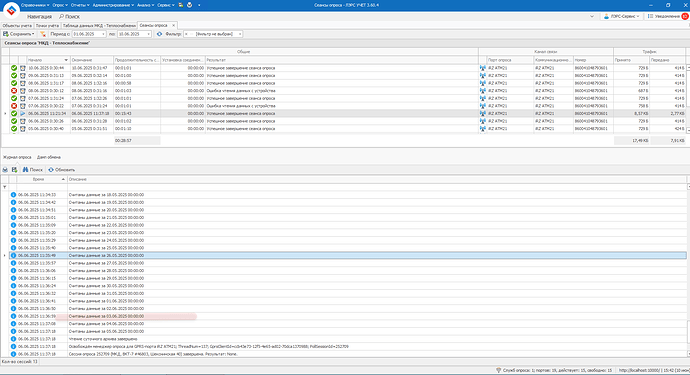Open the ЛЭРС-Сервис account dropdown

pyautogui.click(x=621, y=16)
